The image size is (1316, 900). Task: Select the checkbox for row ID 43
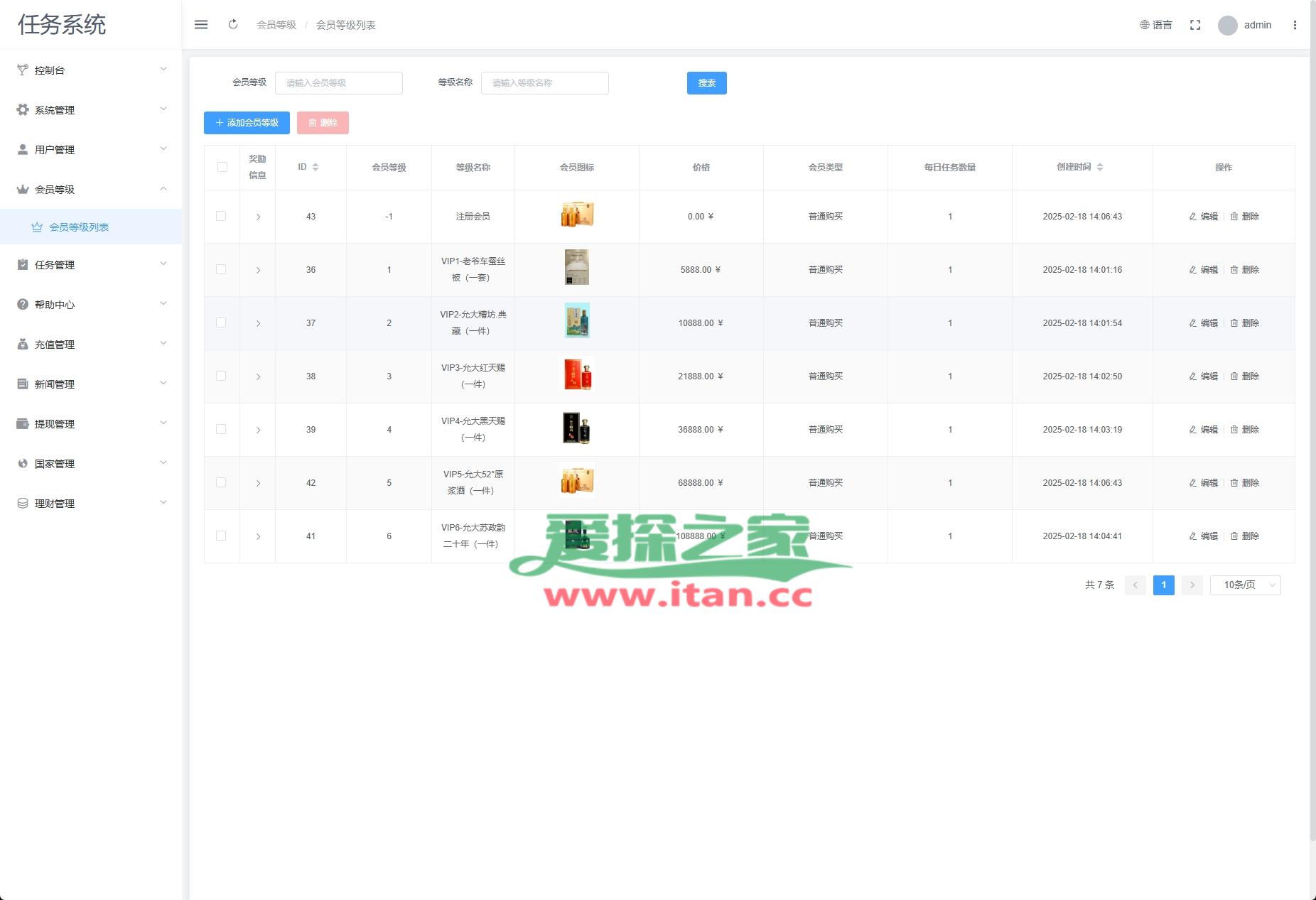[221, 217]
